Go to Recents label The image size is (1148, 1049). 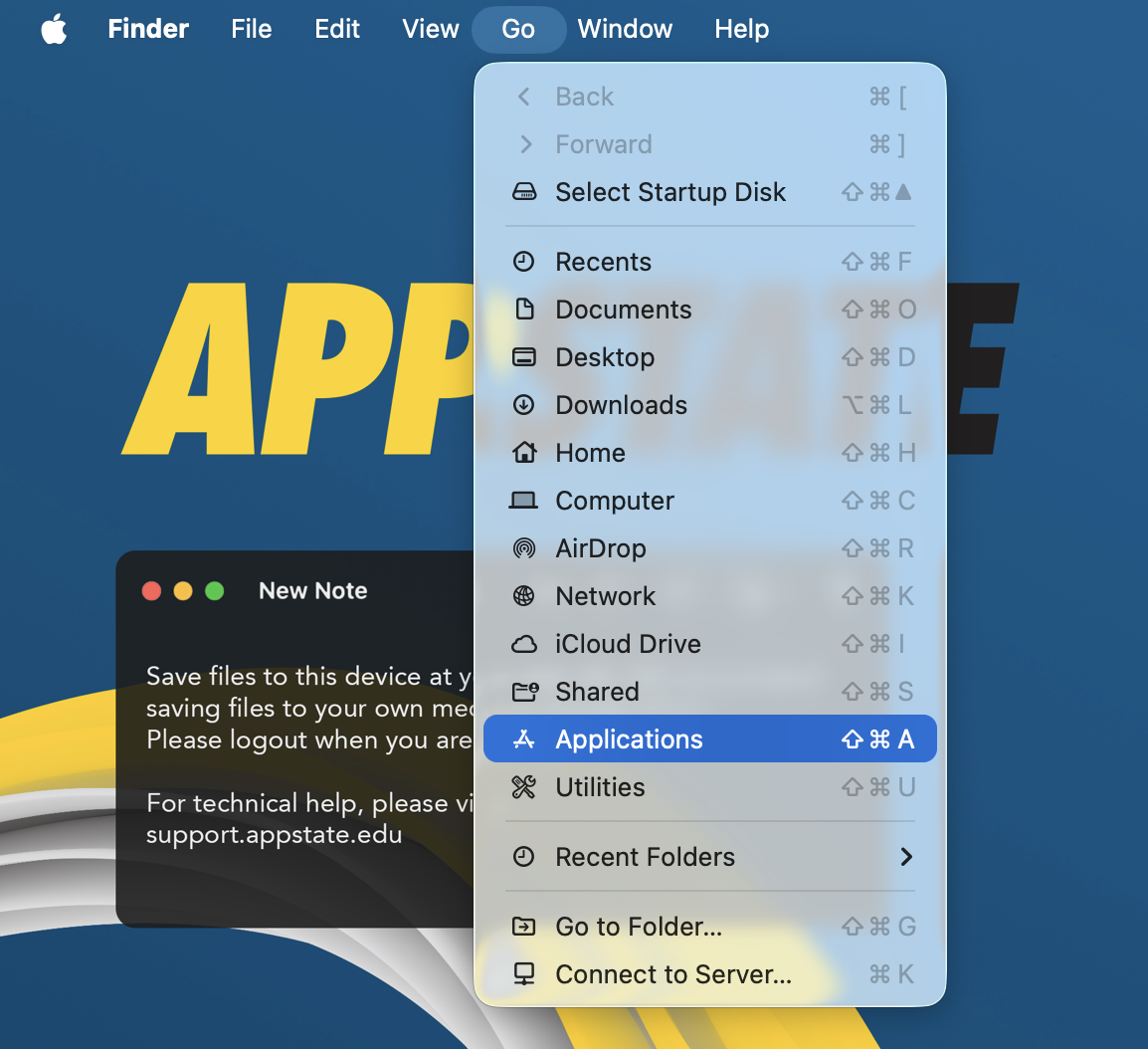tap(603, 262)
